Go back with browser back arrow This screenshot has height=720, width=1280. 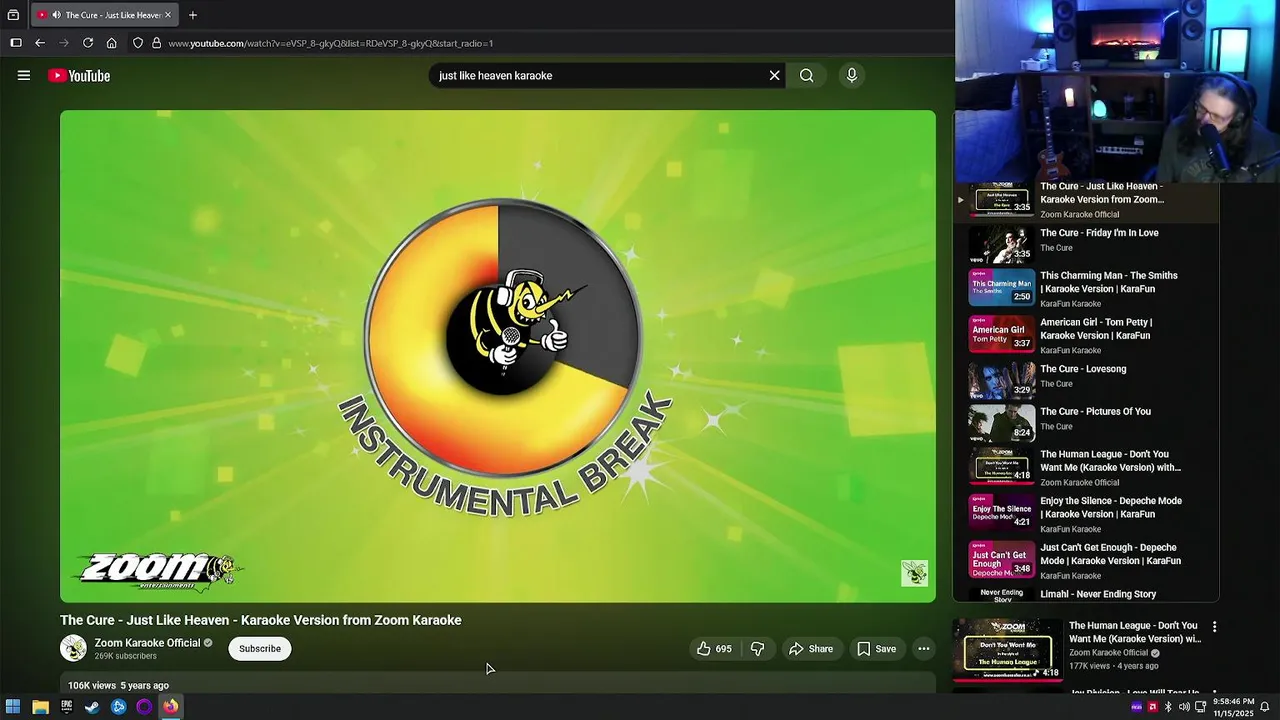coord(40,43)
